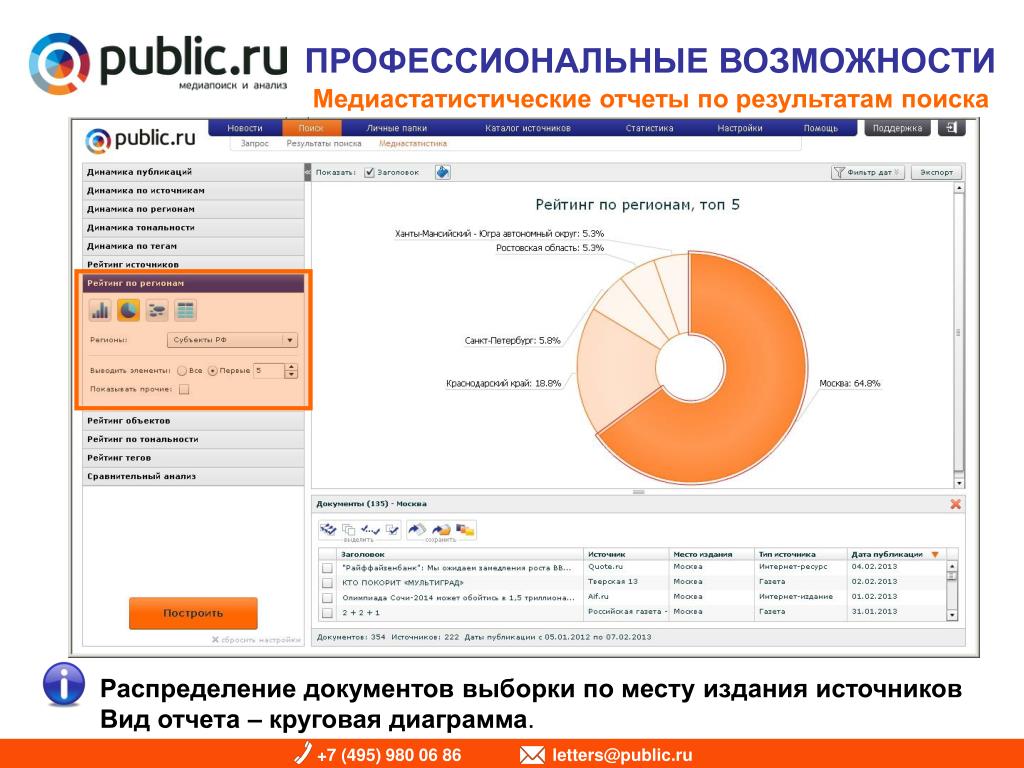Increase the Первые count with the up arrow

pyautogui.click(x=291, y=367)
